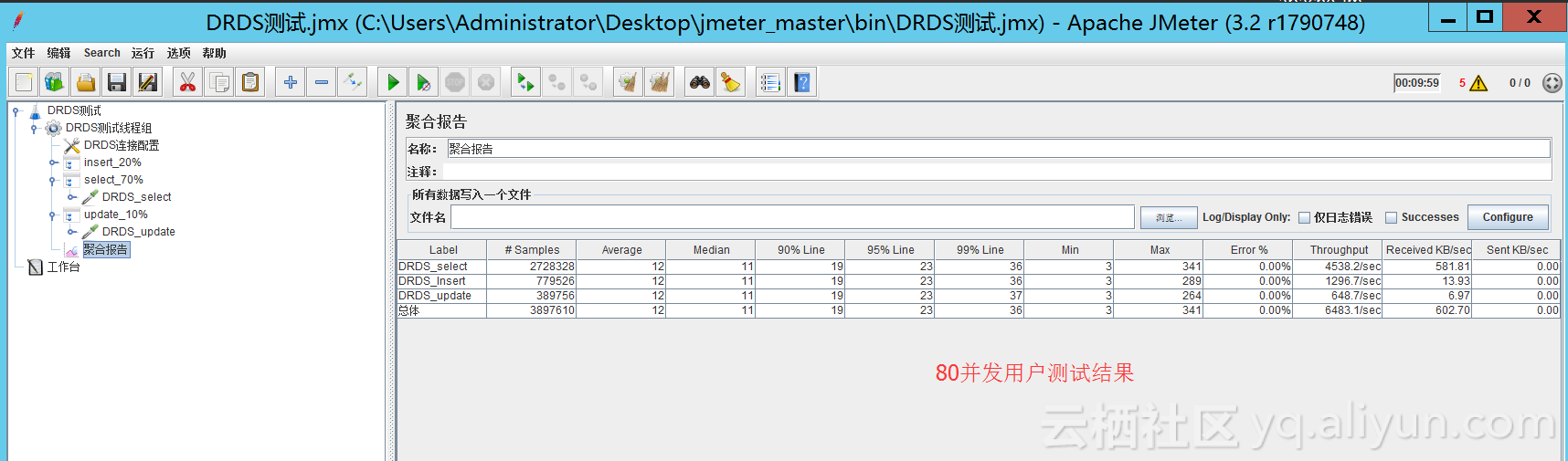The image size is (1568, 461).
Task: Create a new test plan
Action: 24,83
